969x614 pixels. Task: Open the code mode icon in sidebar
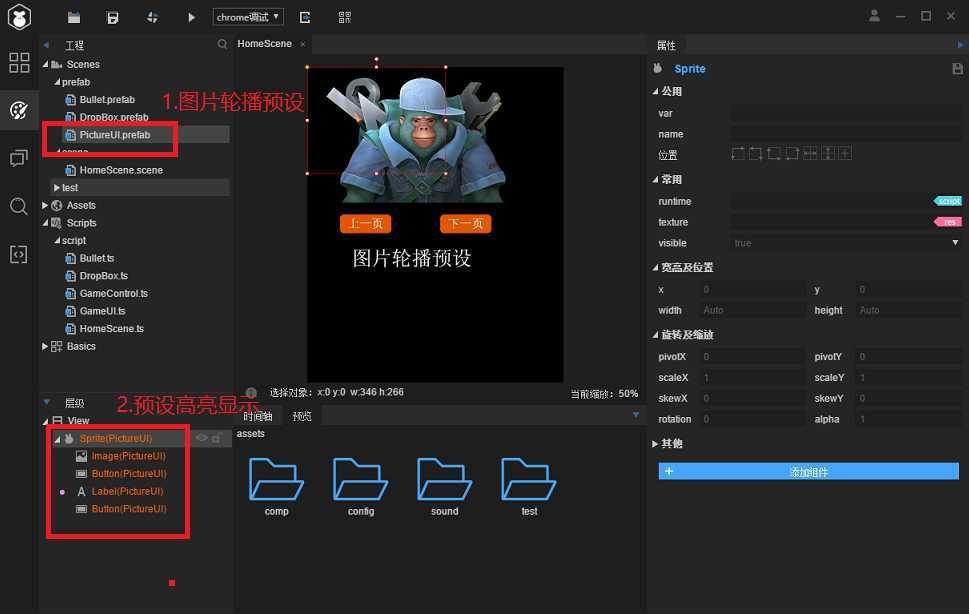tap(19, 254)
